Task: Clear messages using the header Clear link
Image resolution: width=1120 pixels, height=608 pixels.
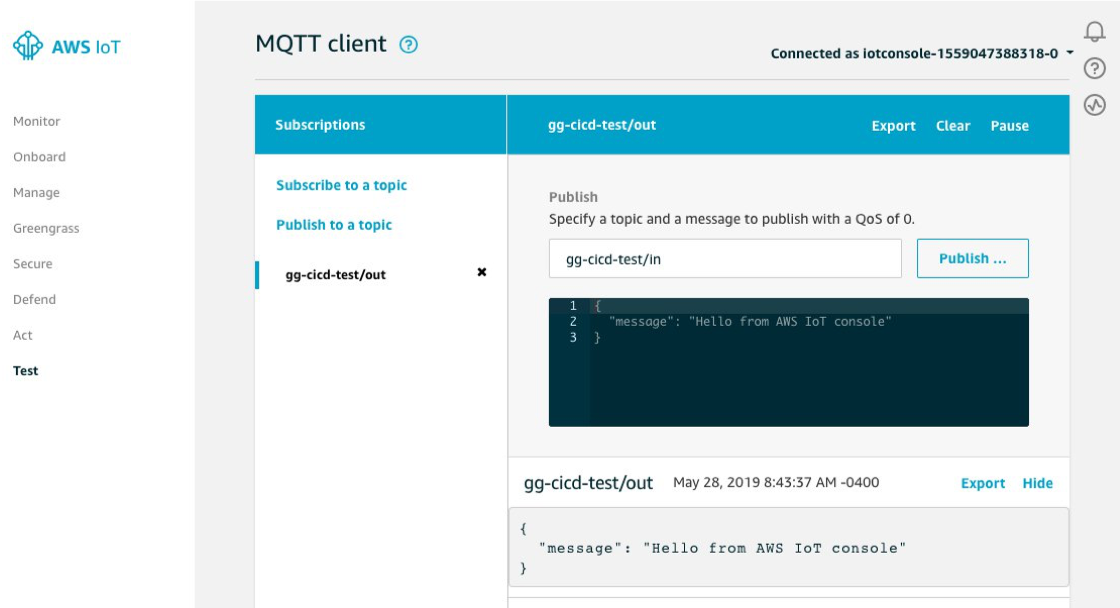Action: 953,126
